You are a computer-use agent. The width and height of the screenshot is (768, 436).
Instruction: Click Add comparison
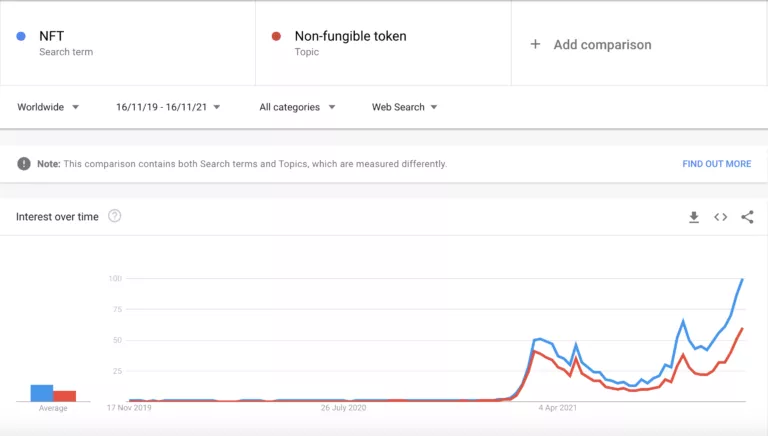[602, 44]
